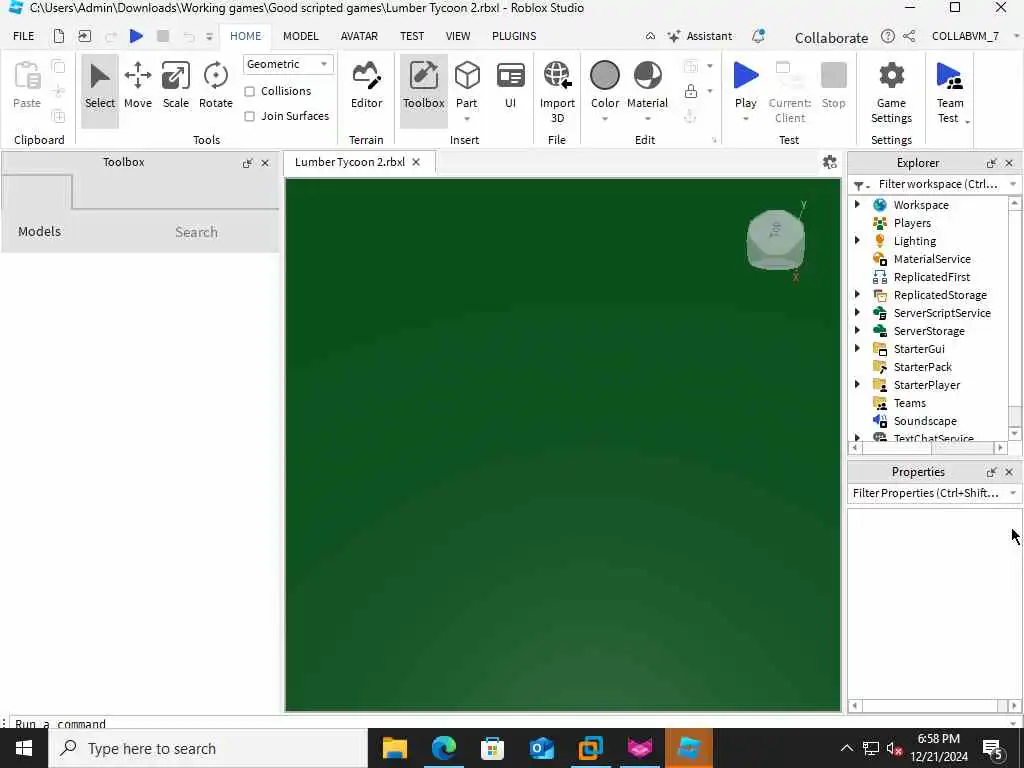Insert a Part

pyautogui.click(x=466, y=82)
